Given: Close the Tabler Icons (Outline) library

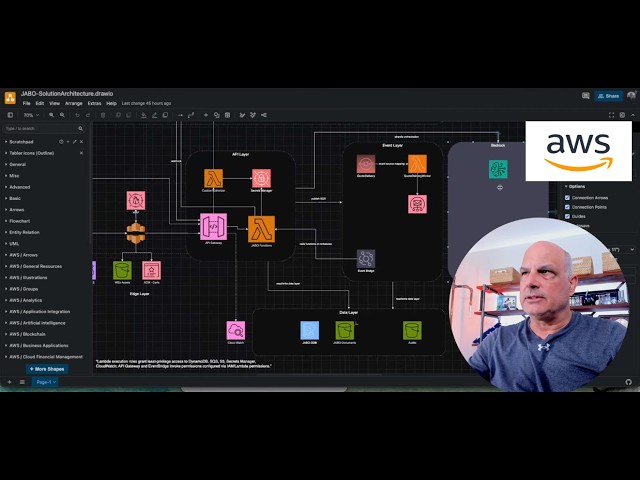Looking at the screenshot, I should coord(81,153).
